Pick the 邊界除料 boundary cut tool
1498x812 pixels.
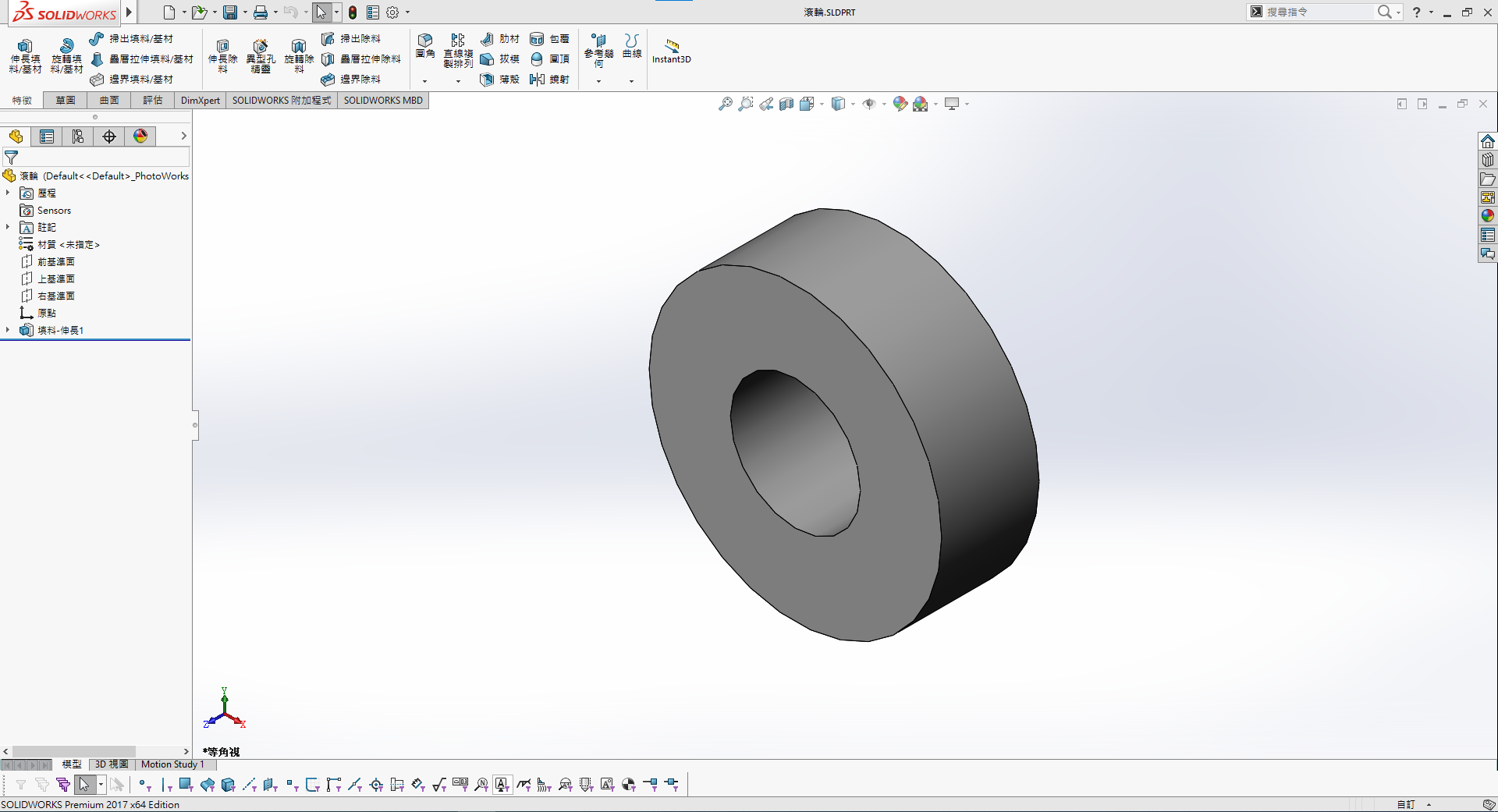[x=351, y=80]
